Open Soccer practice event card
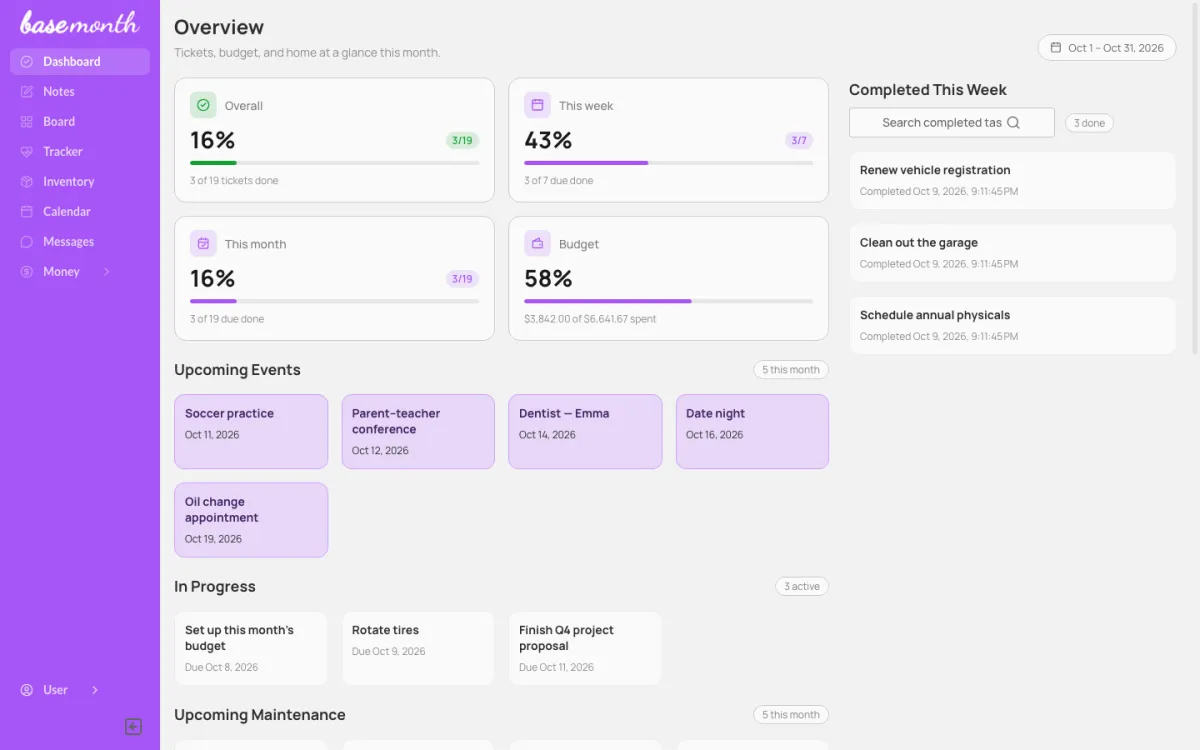 pyautogui.click(x=251, y=431)
